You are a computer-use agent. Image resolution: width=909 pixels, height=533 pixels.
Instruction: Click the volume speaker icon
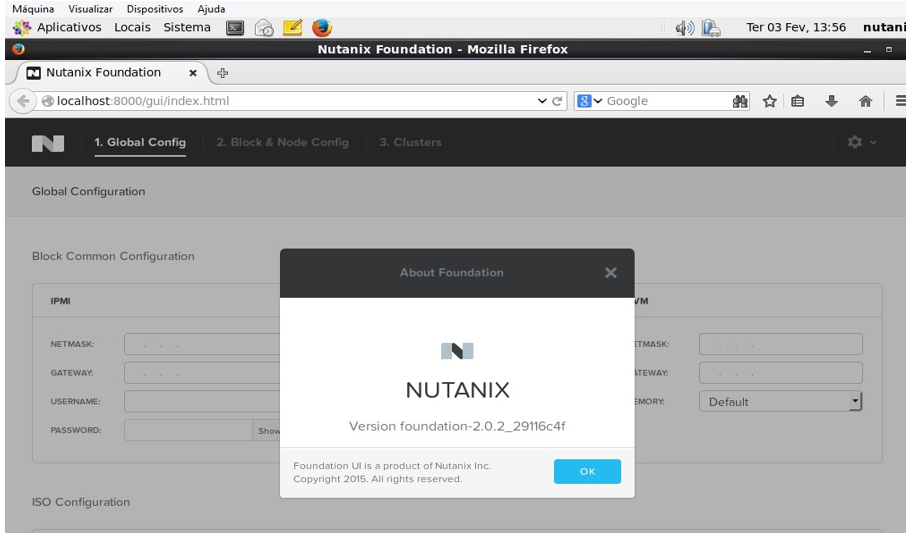point(684,28)
